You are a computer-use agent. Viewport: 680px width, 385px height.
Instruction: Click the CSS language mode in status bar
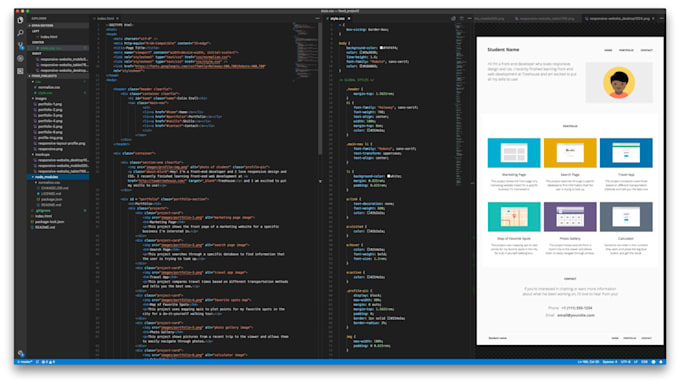click(x=644, y=362)
